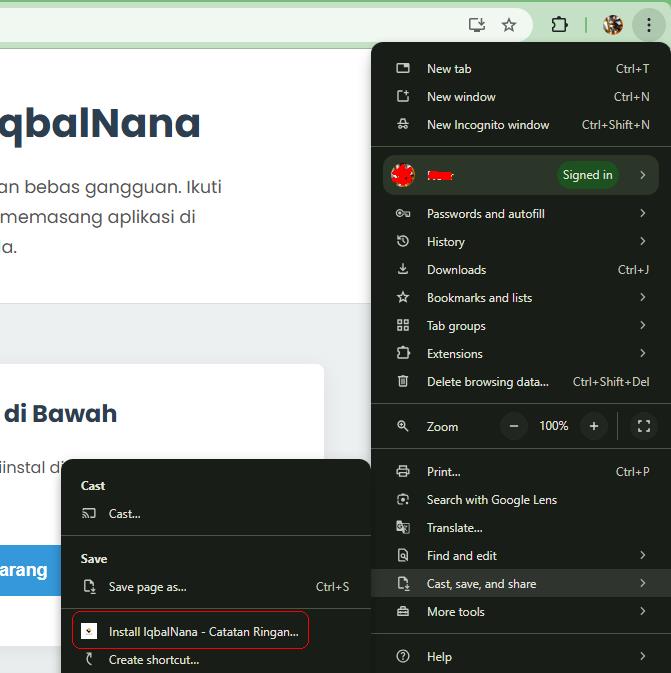Click the Cast, save, and share arrow
This screenshot has width=671, height=673.
642,583
